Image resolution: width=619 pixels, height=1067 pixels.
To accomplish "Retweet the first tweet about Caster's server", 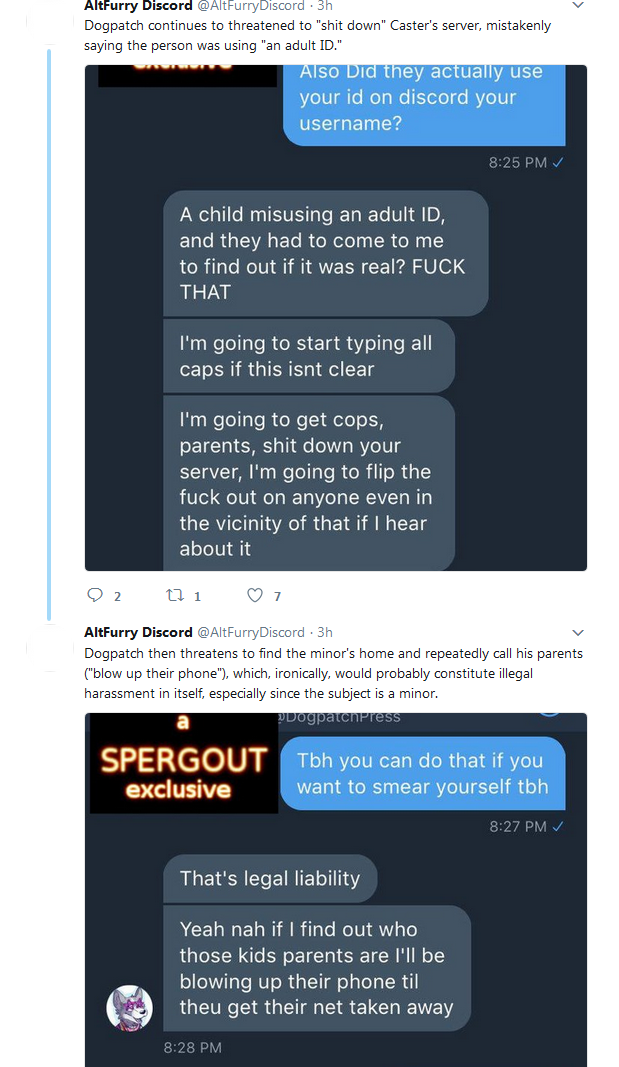I will tap(175, 595).
